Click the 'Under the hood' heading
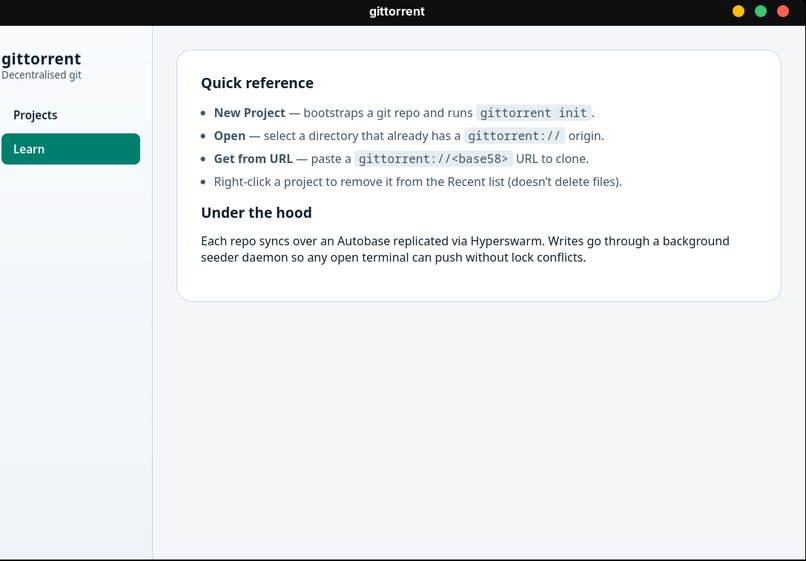Screen dimensions: 806x561 pos(257,213)
